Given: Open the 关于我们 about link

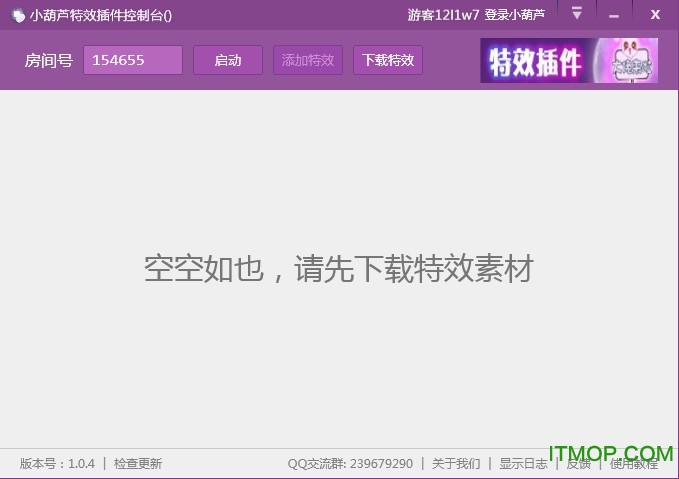Looking at the screenshot, I should coord(456,464).
